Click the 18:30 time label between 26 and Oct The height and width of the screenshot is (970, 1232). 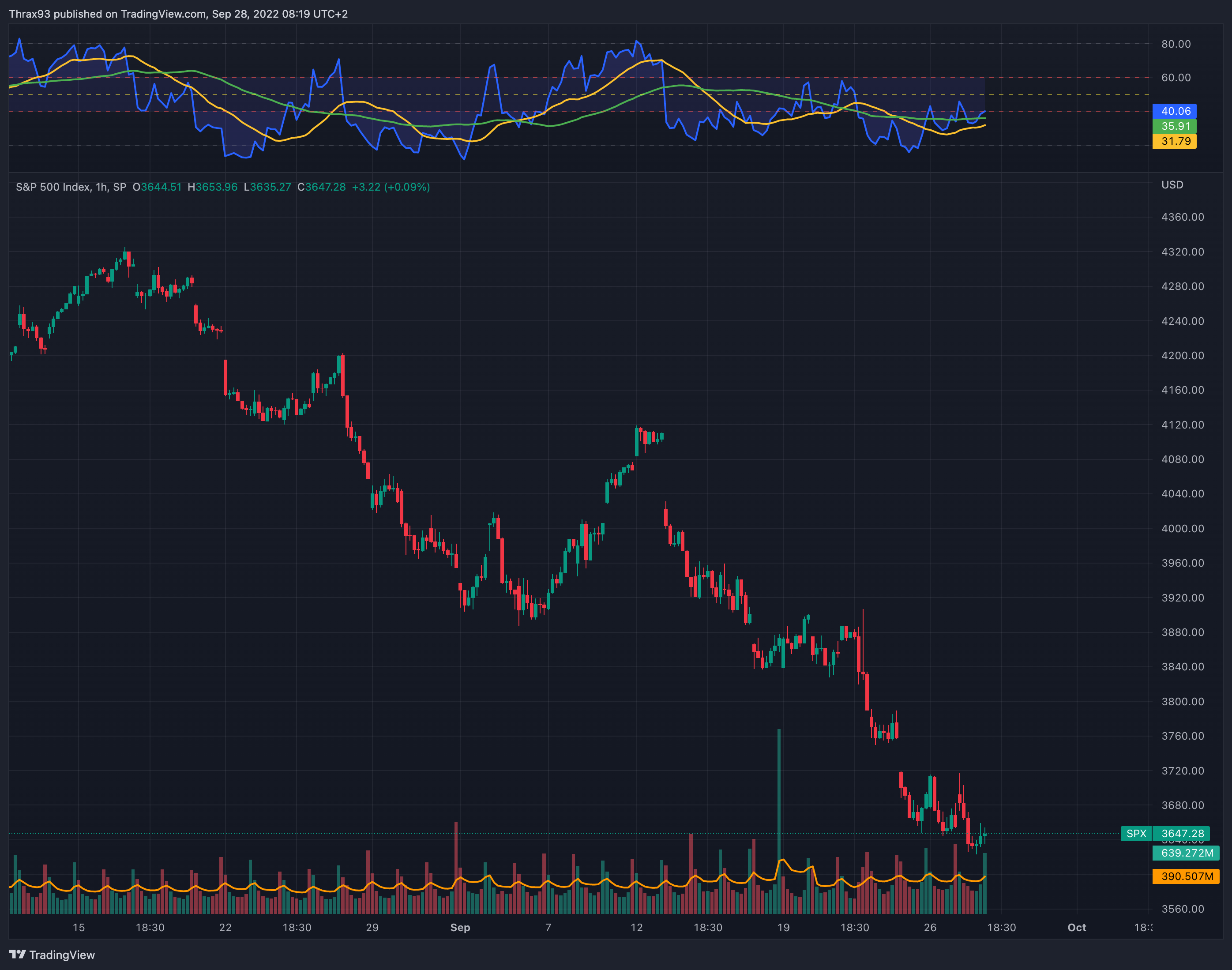click(1002, 927)
